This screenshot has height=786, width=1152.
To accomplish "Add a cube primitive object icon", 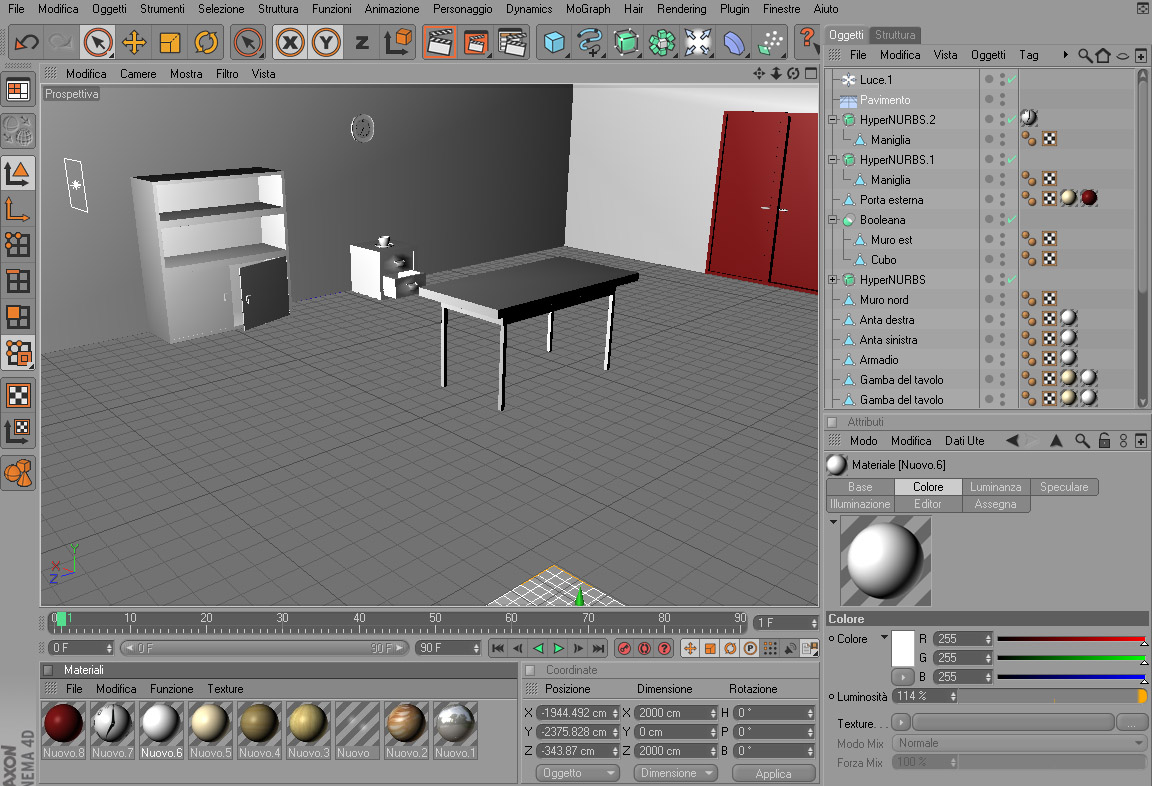I will 554,43.
